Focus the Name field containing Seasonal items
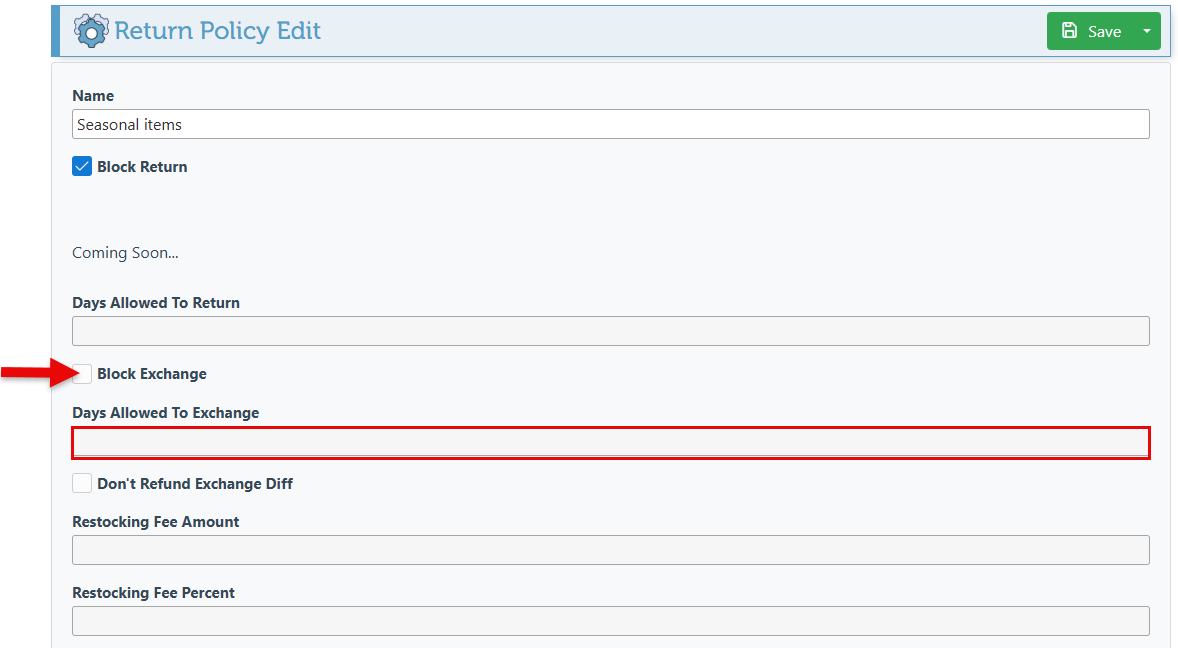 tap(611, 124)
